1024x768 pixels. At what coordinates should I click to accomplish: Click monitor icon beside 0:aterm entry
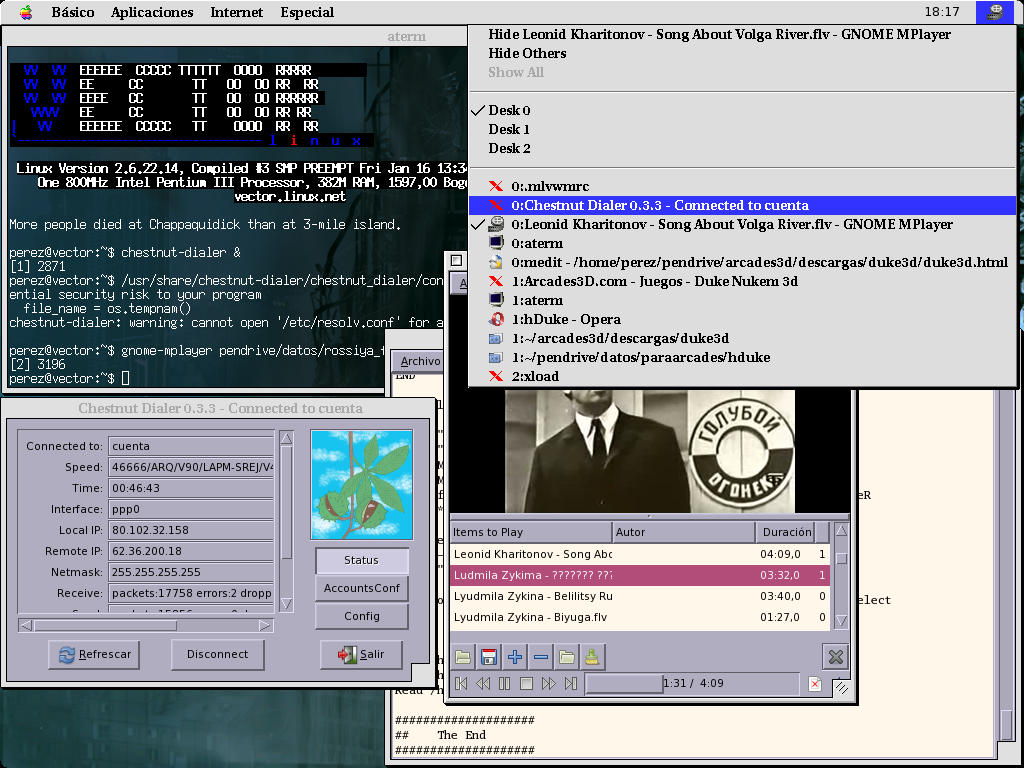(x=496, y=243)
